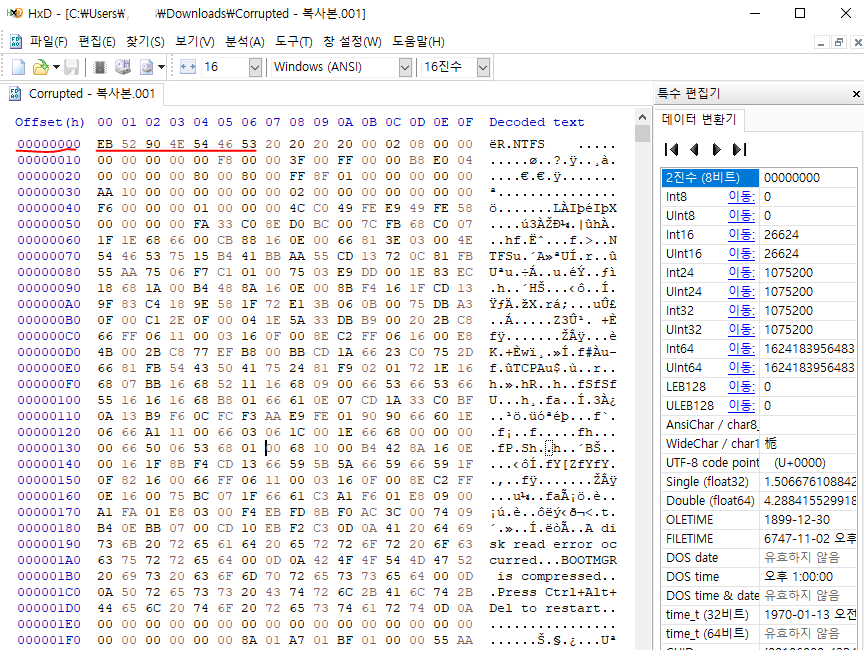864x650 pixels.
Task: Open the bytes per row '16' dropdown
Action: pos(255,67)
